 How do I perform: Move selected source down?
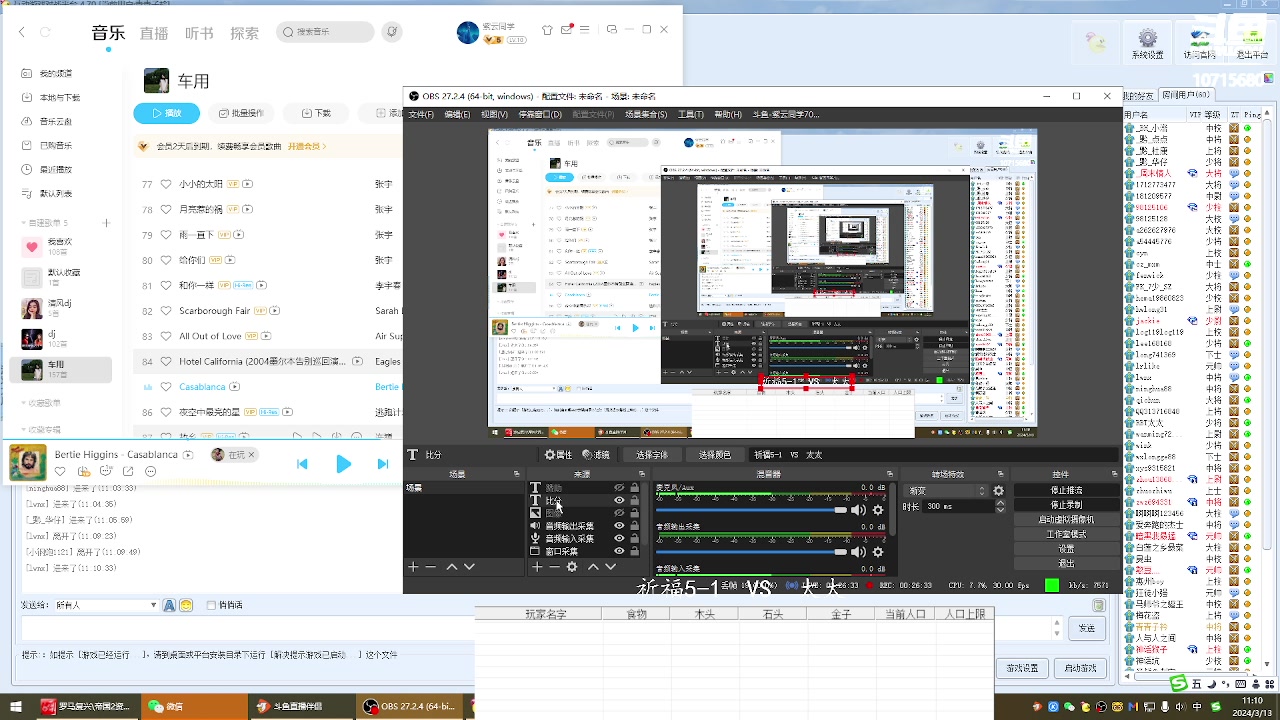[610, 567]
